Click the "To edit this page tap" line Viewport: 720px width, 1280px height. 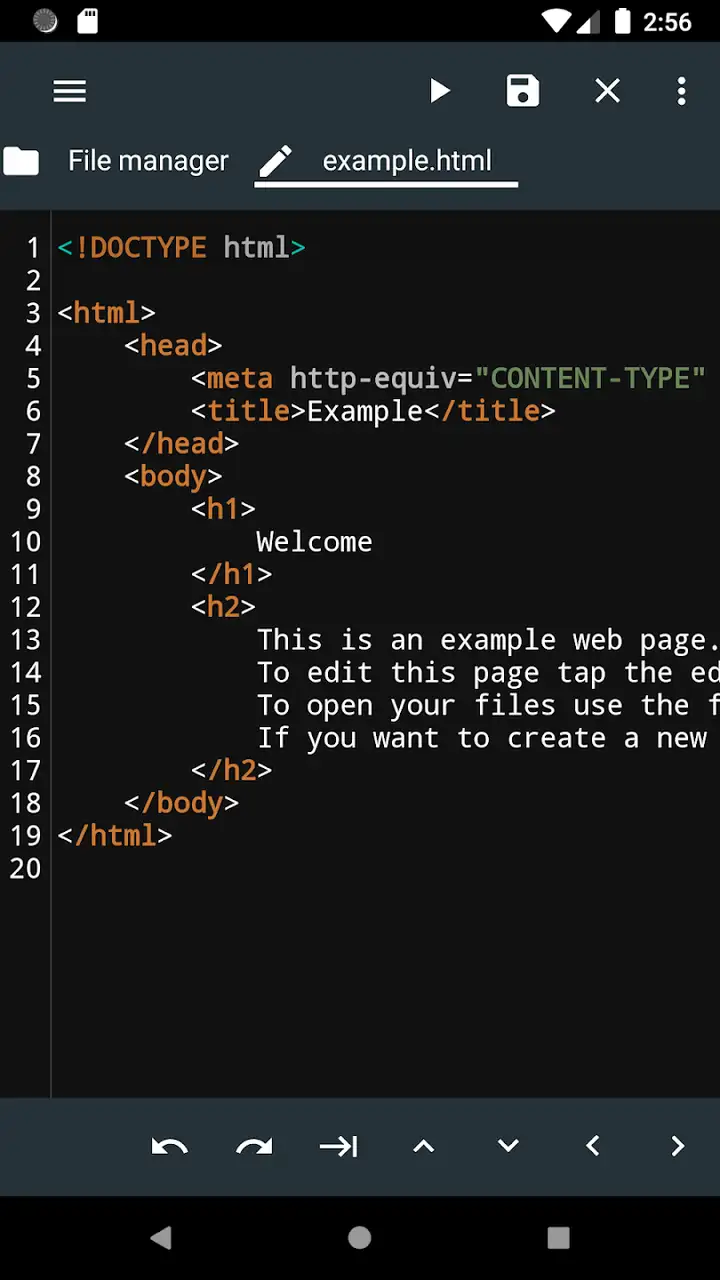pos(488,673)
